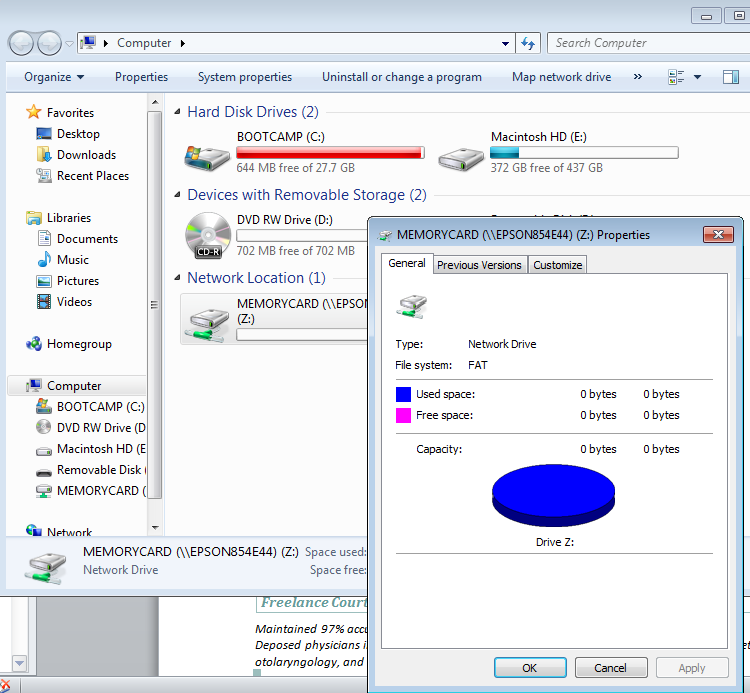
Task: Click the Pictures library icon
Action: [44, 281]
